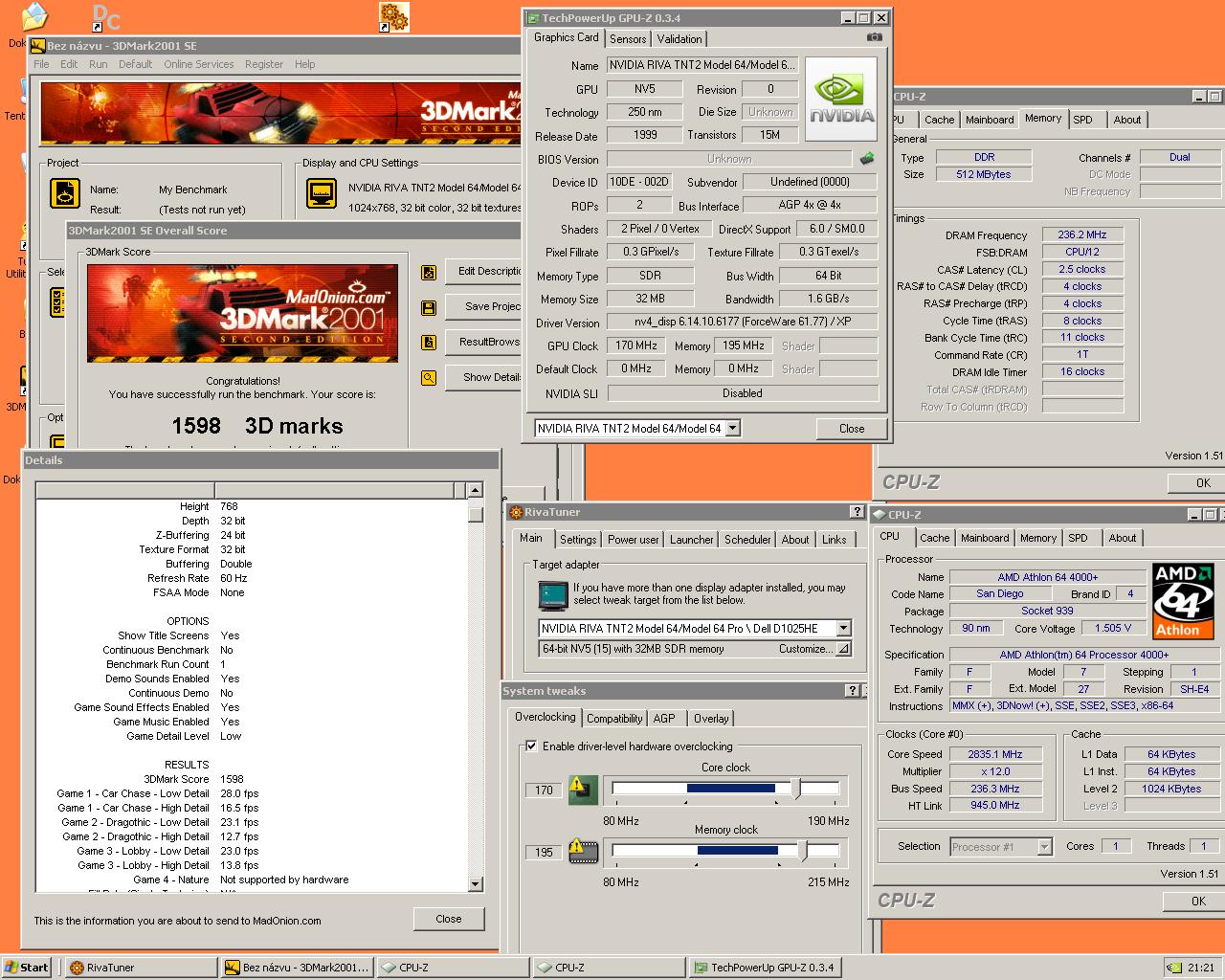Screen dimensions: 1225x980
Task: Click the Display and CPU Settings monitor icon
Action: 322,193
